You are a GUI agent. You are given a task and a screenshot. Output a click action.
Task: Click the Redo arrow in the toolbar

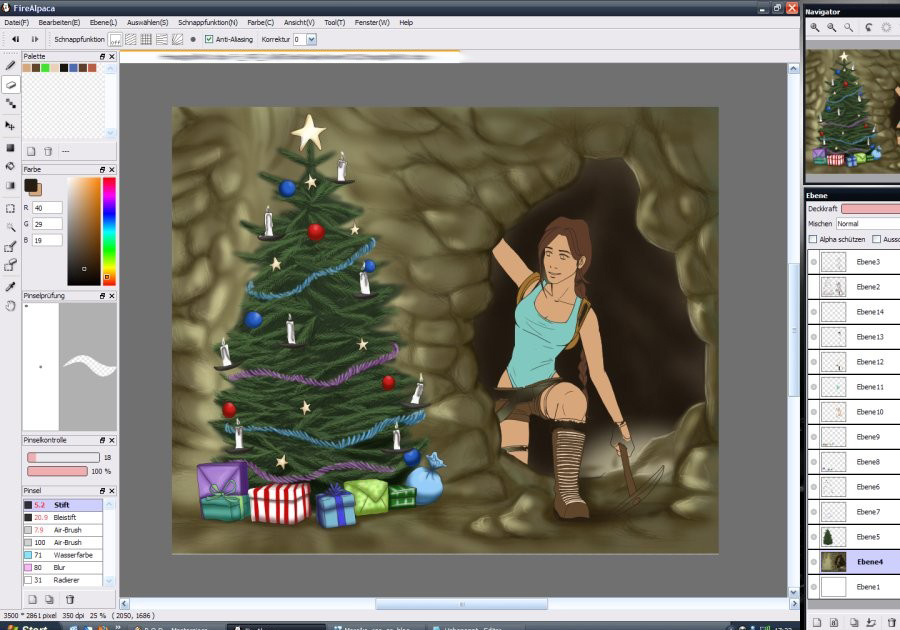[34, 40]
